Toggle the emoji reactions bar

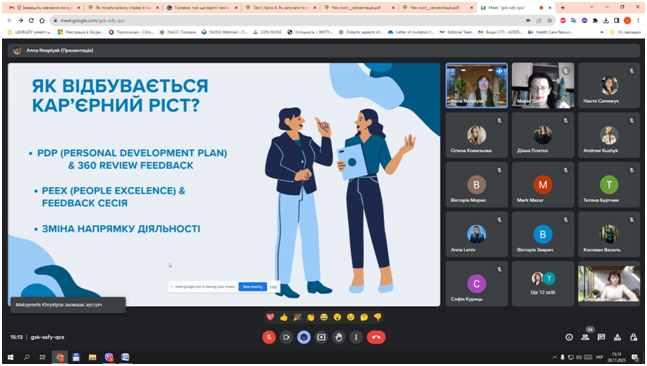click(x=304, y=337)
